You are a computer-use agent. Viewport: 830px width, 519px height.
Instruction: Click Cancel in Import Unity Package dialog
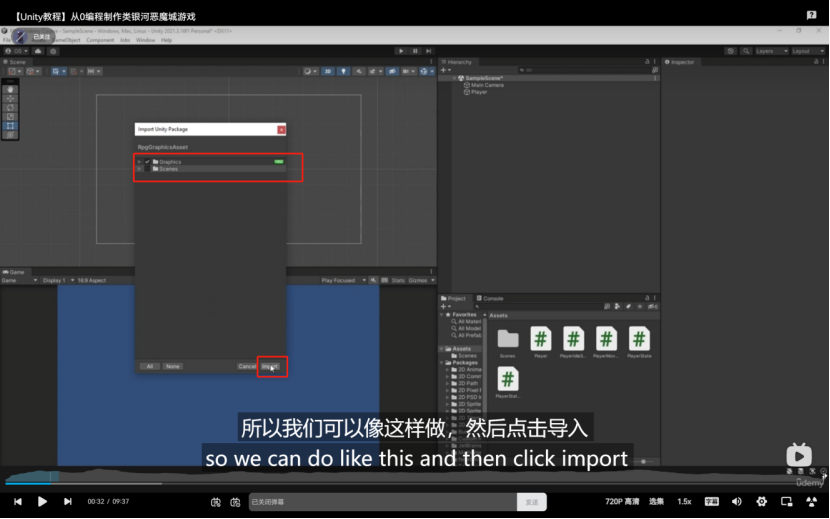247,366
